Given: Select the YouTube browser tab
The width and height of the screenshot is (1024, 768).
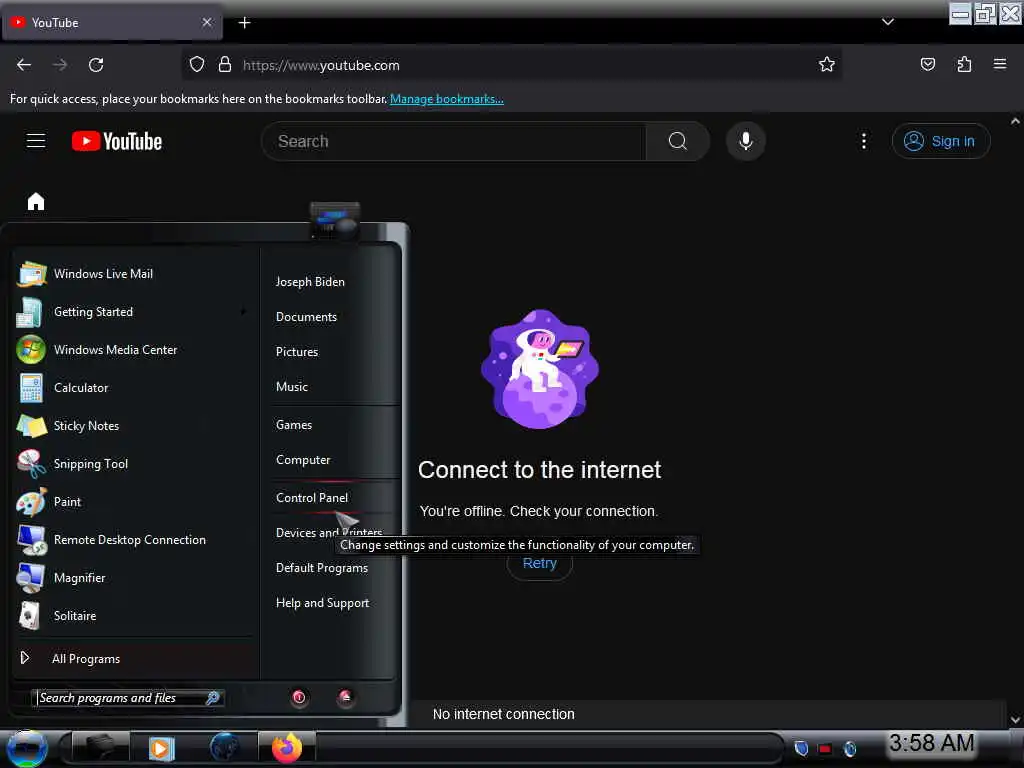Looking at the screenshot, I should click(x=112, y=23).
